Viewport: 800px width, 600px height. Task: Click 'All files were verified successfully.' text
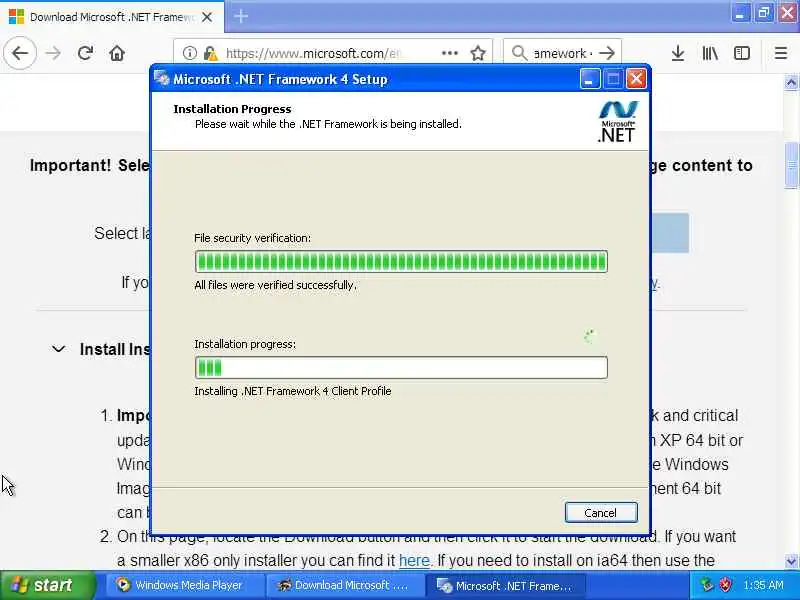point(276,285)
